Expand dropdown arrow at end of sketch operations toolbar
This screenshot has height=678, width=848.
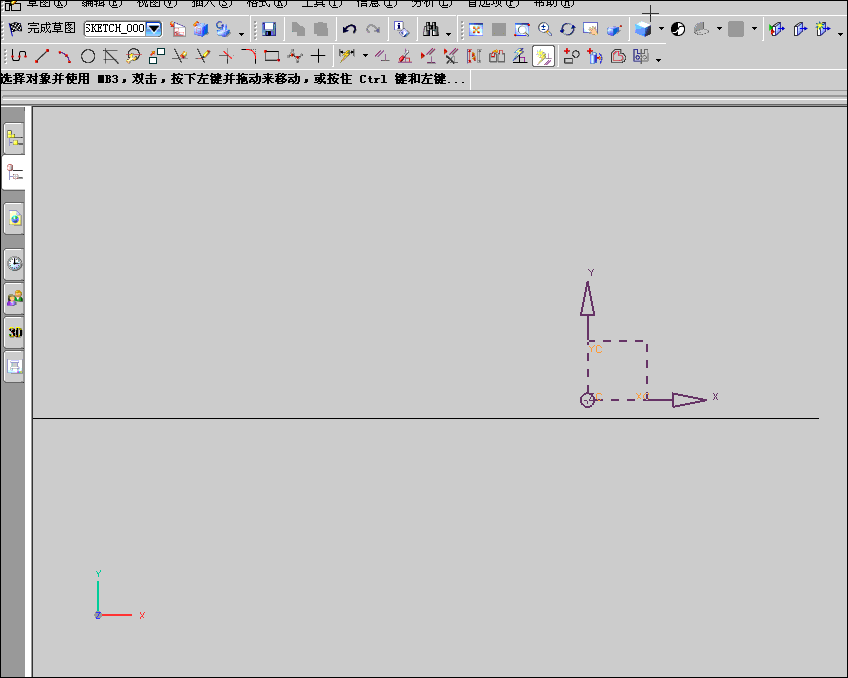pos(658,59)
